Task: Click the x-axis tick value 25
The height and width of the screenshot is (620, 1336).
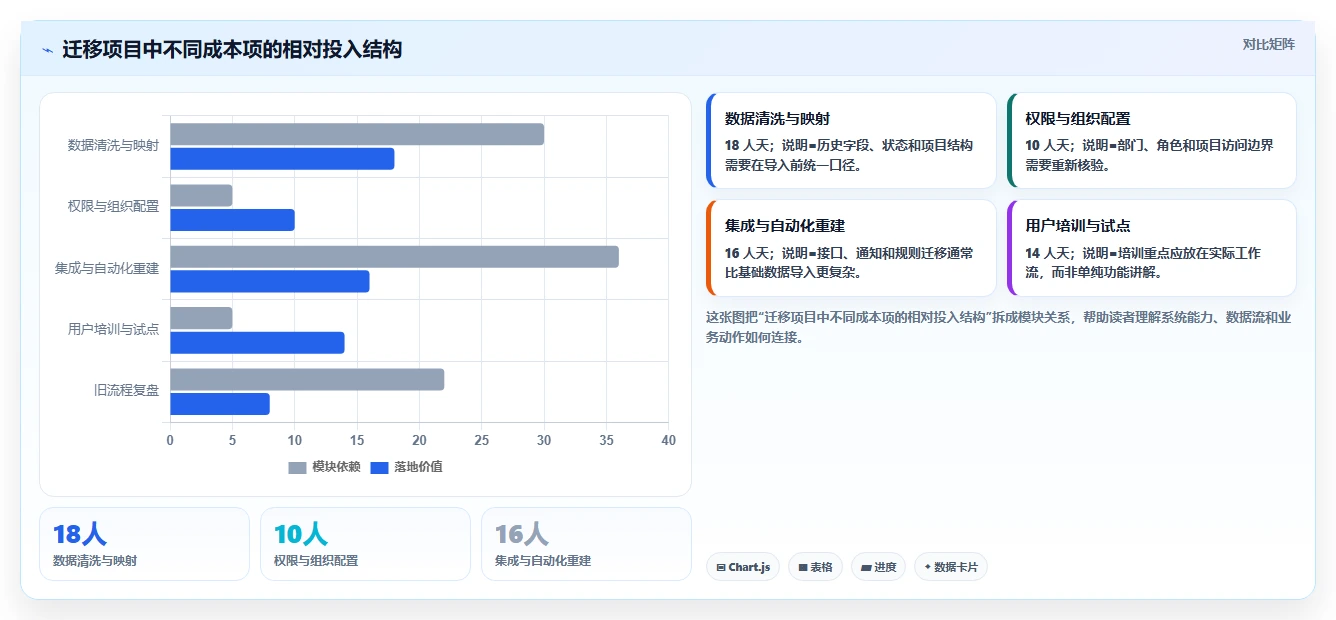Action: [x=482, y=440]
